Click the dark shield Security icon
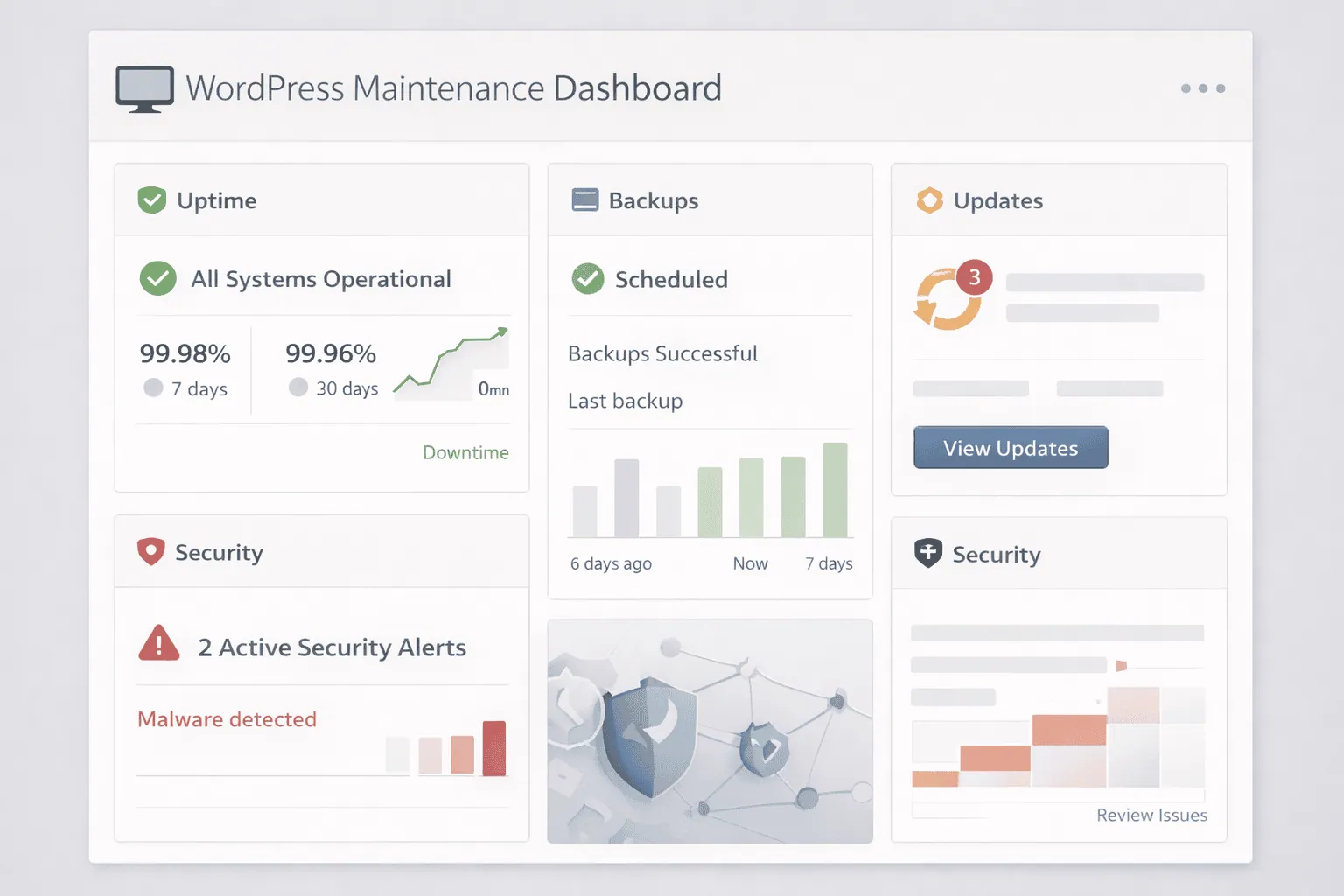Viewport: 1344px width, 896px height. point(927,554)
